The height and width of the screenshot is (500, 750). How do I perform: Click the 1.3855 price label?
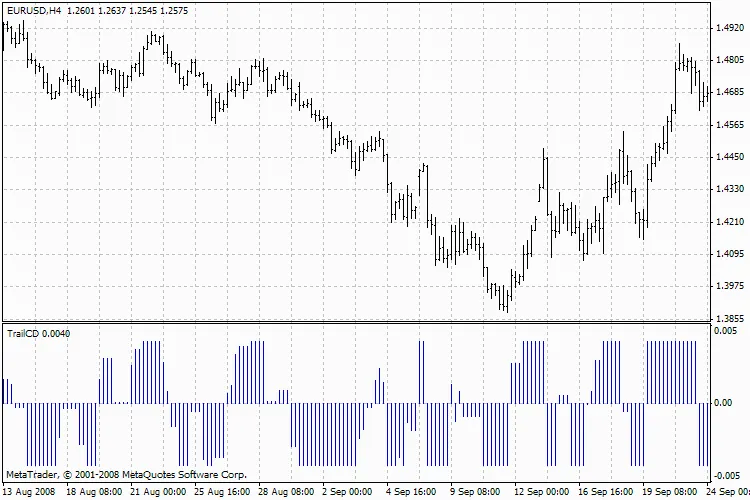coord(730,319)
